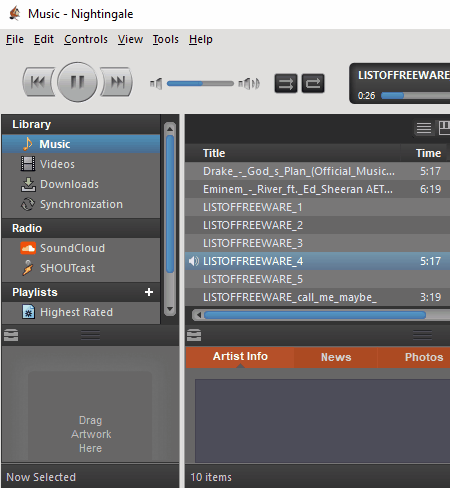Open the File menu

pyautogui.click(x=15, y=39)
